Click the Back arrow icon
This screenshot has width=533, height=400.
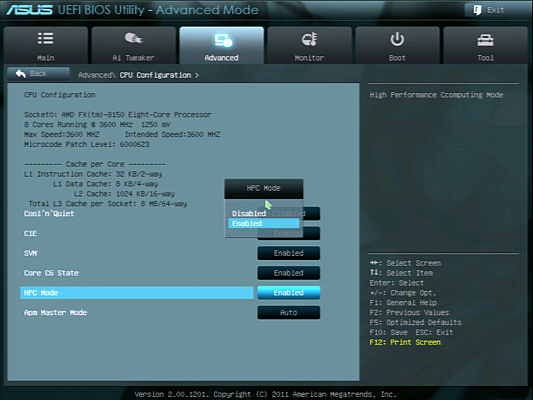(20, 73)
